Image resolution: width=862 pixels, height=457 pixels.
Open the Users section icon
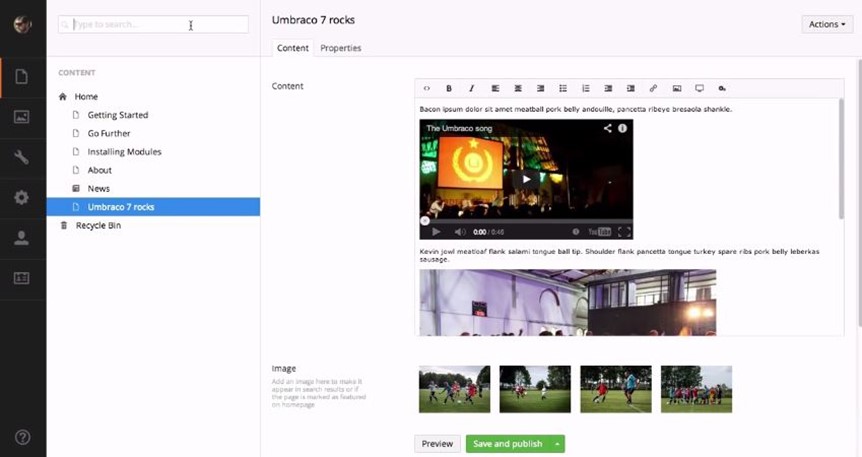pyautogui.click(x=21, y=238)
